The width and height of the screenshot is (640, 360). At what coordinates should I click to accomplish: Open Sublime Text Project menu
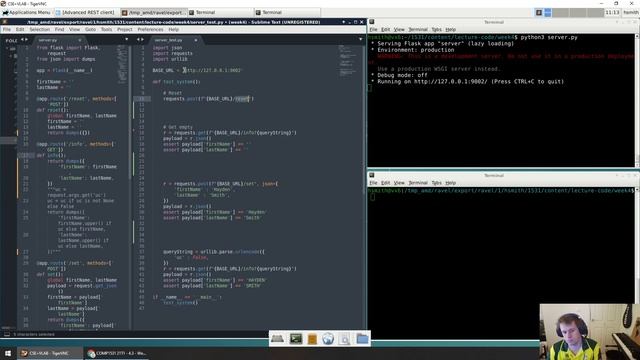click(124, 29)
